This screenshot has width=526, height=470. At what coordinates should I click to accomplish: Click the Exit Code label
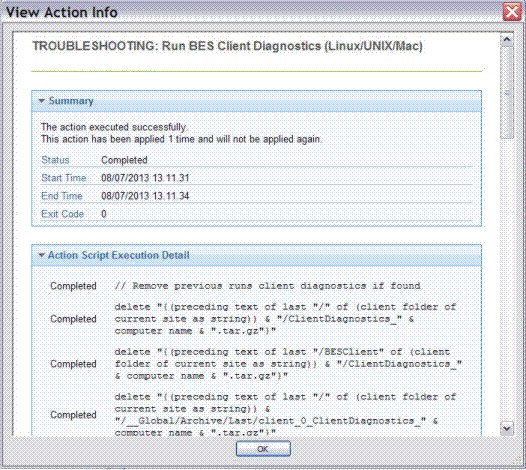tap(62, 214)
